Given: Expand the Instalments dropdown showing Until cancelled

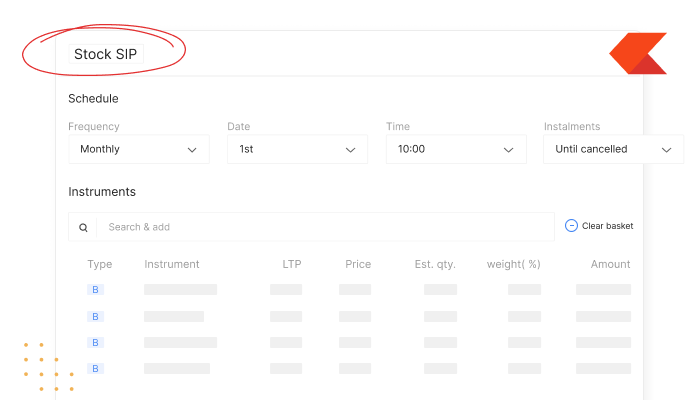Looking at the screenshot, I should [x=613, y=149].
